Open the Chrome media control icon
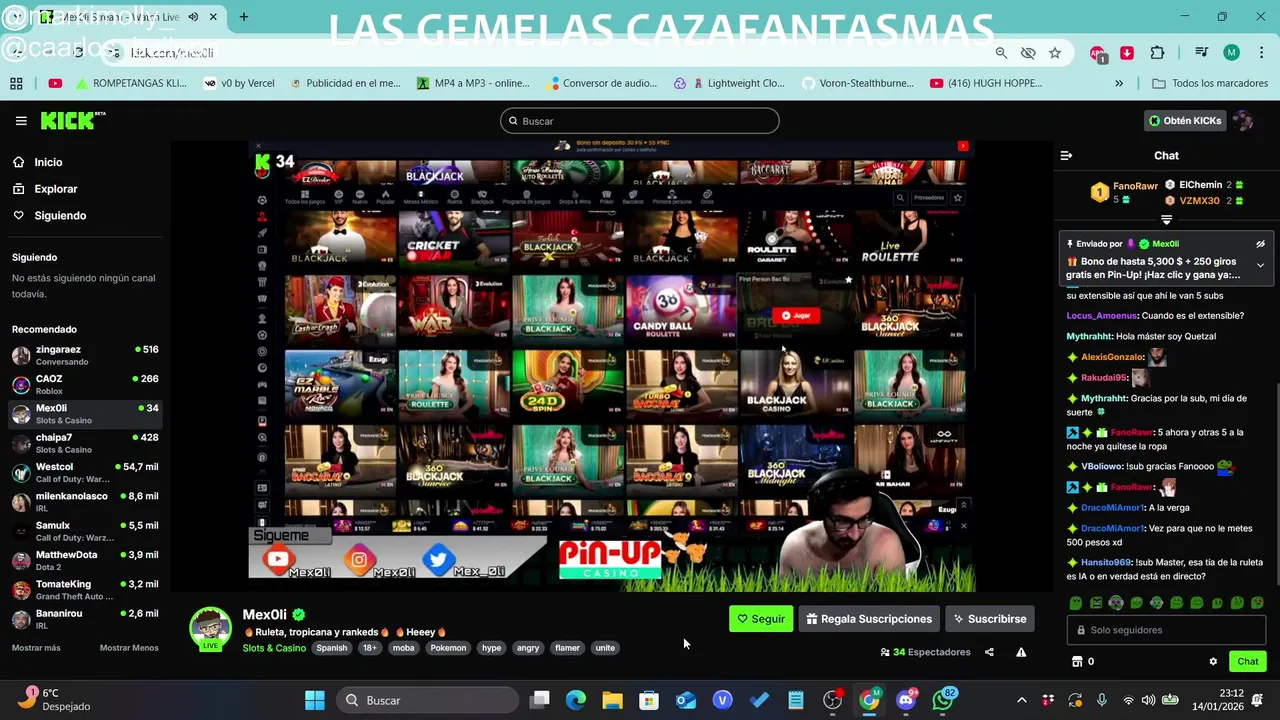The height and width of the screenshot is (720, 1280). (x=1202, y=53)
